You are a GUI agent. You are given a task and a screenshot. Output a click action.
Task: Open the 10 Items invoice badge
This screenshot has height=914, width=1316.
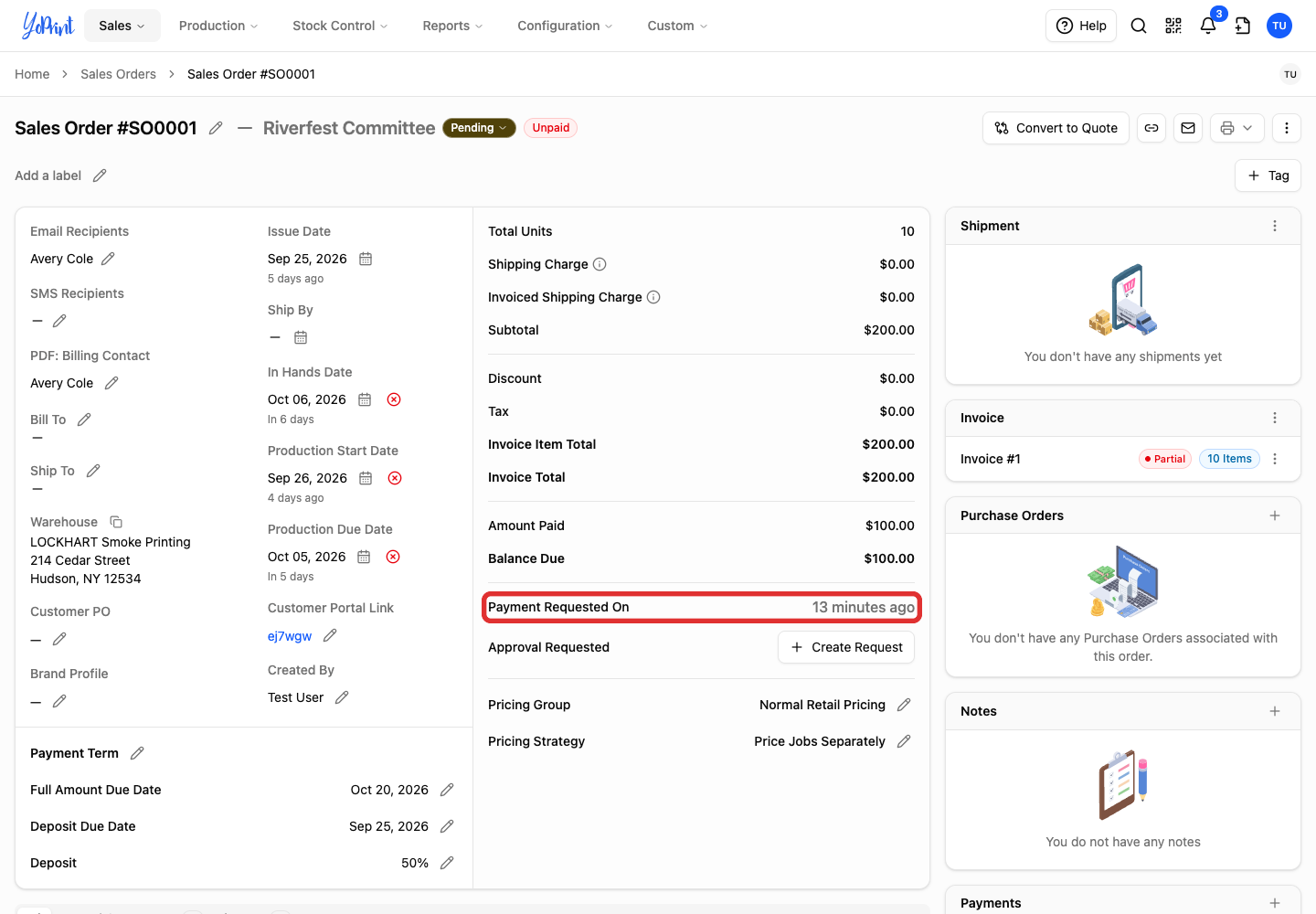pos(1229,459)
